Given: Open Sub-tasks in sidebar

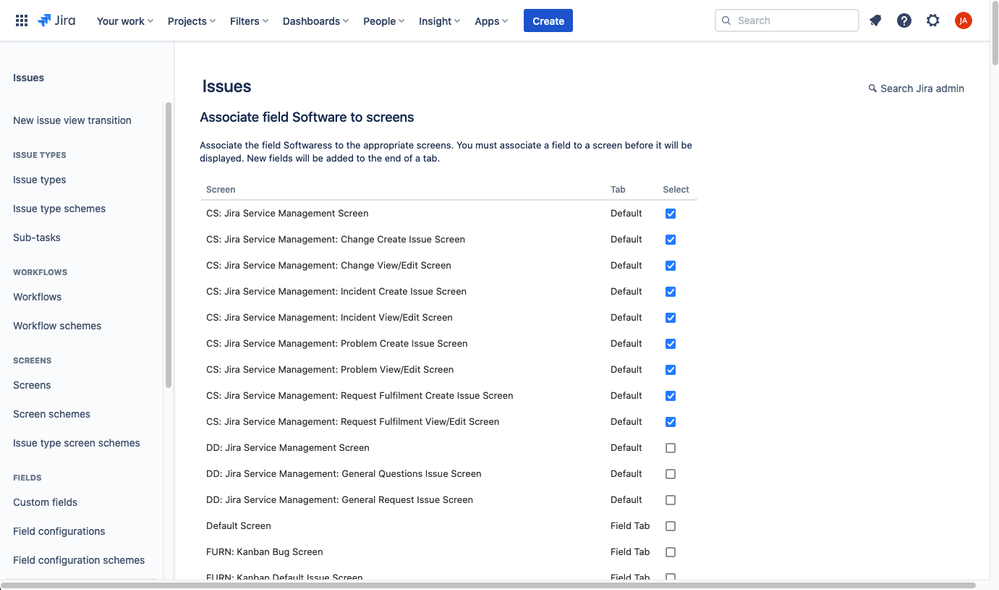Looking at the screenshot, I should 37,238.
